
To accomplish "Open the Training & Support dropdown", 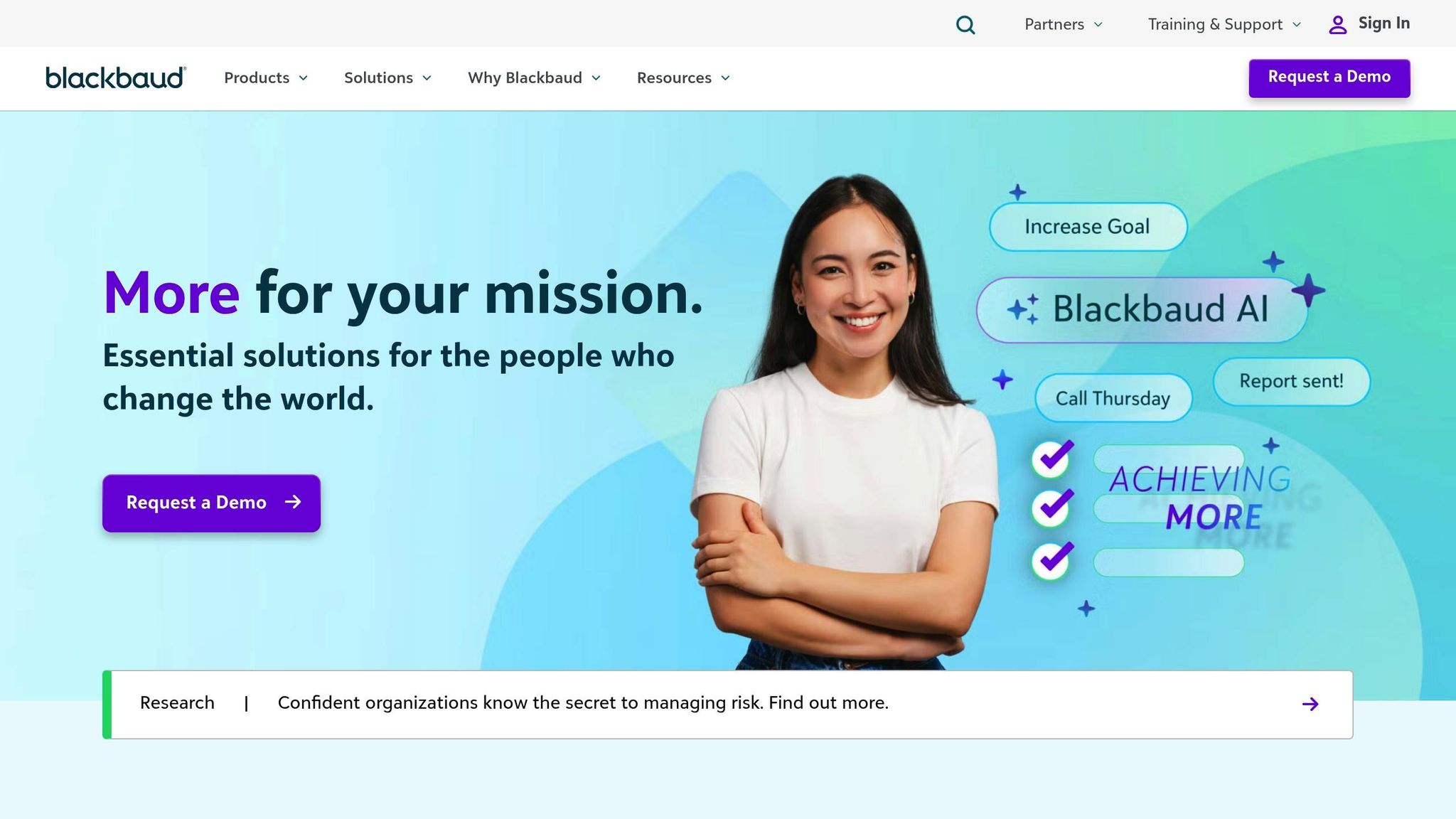I will tap(1225, 25).
